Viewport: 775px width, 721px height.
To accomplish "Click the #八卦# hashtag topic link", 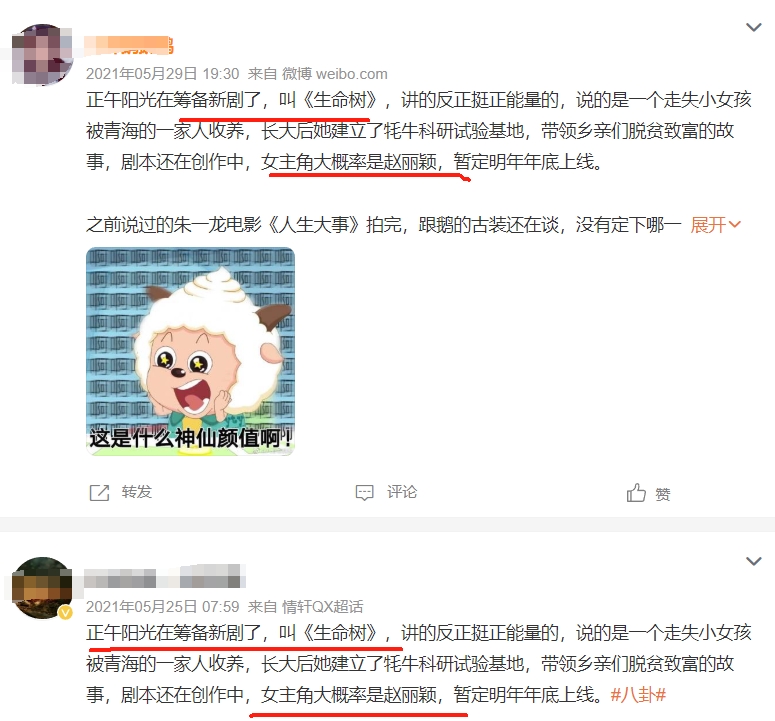I will click(638, 695).
